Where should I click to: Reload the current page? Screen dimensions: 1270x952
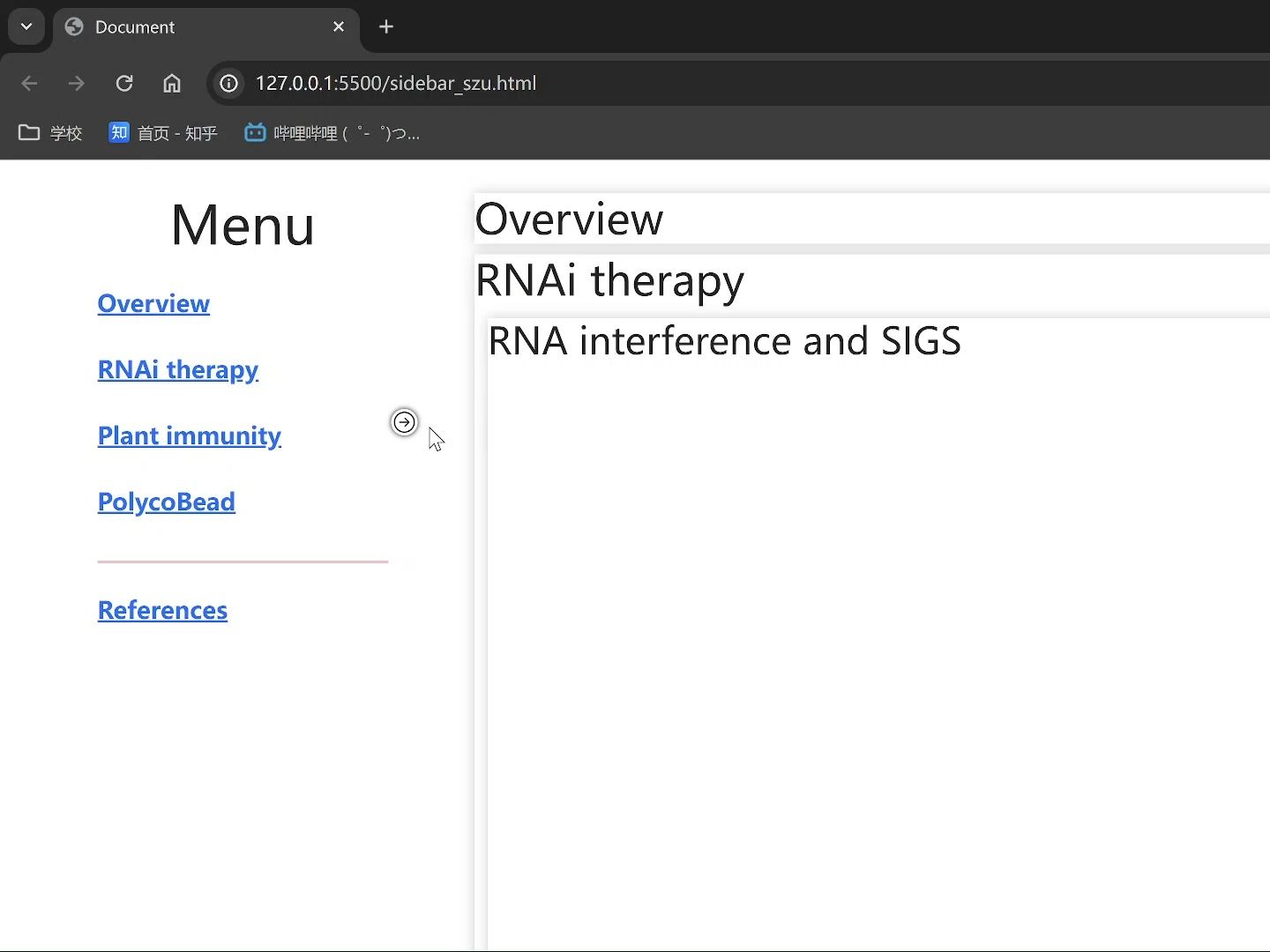point(124,83)
